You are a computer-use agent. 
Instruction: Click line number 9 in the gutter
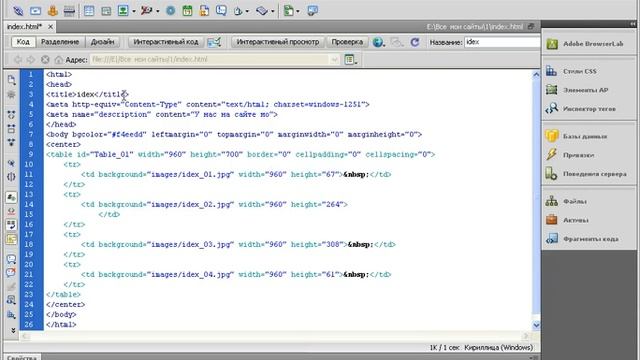pyautogui.click(x=31, y=154)
